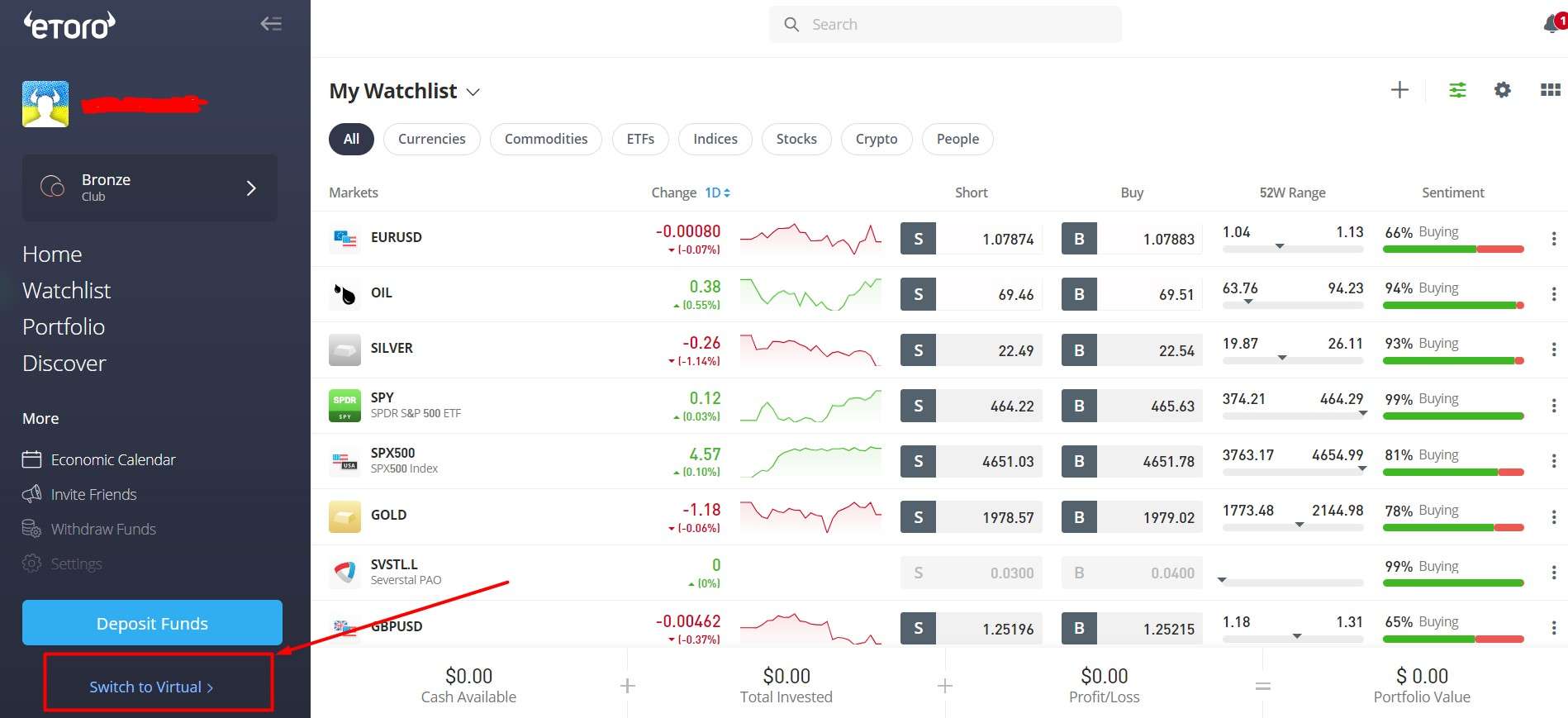Buy SPX500 at 4651.78
Image resolution: width=1568 pixels, height=718 pixels.
(x=1132, y=461)
